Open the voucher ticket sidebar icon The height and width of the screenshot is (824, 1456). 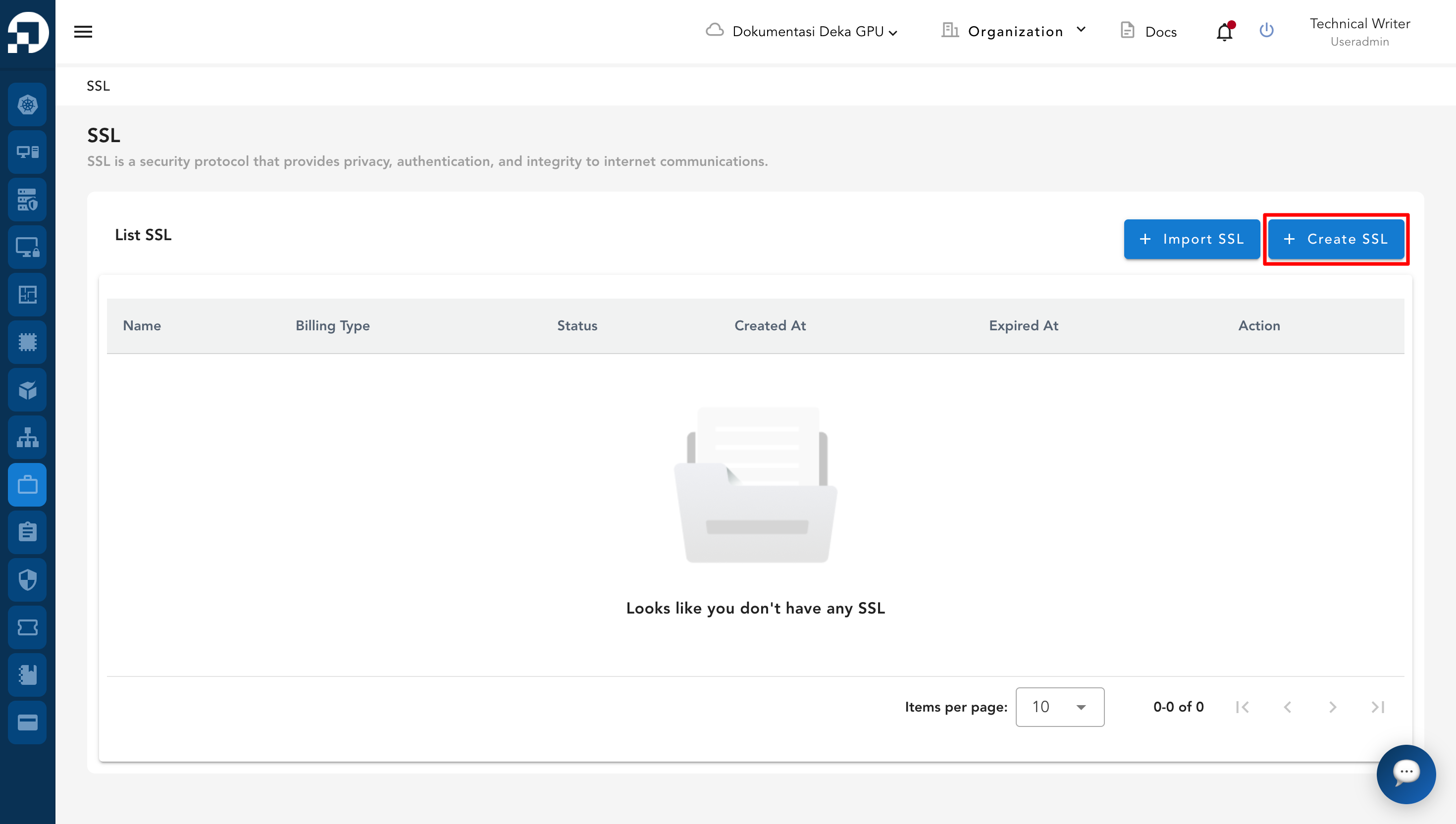27,627
